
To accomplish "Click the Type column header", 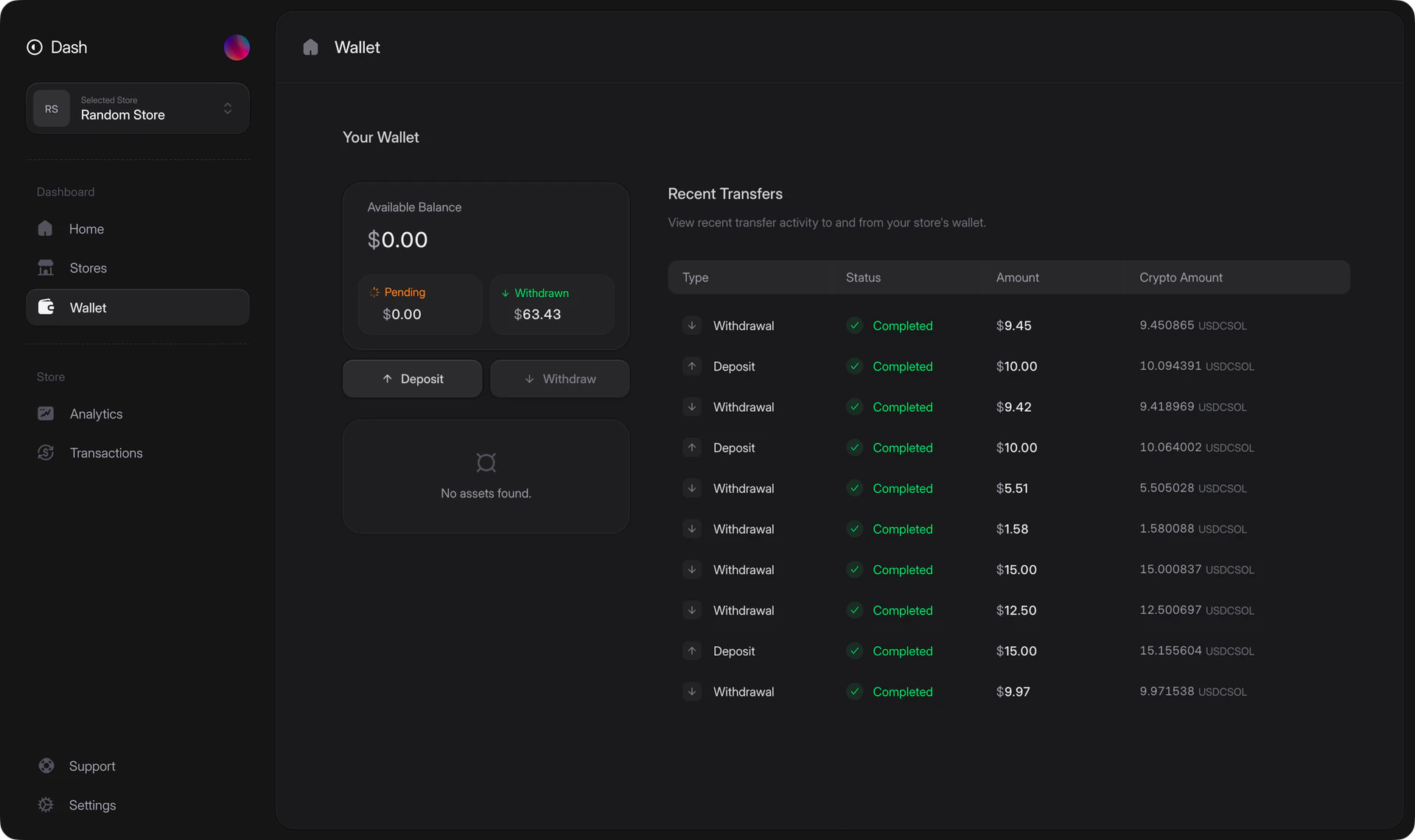I will pos(695,277).
